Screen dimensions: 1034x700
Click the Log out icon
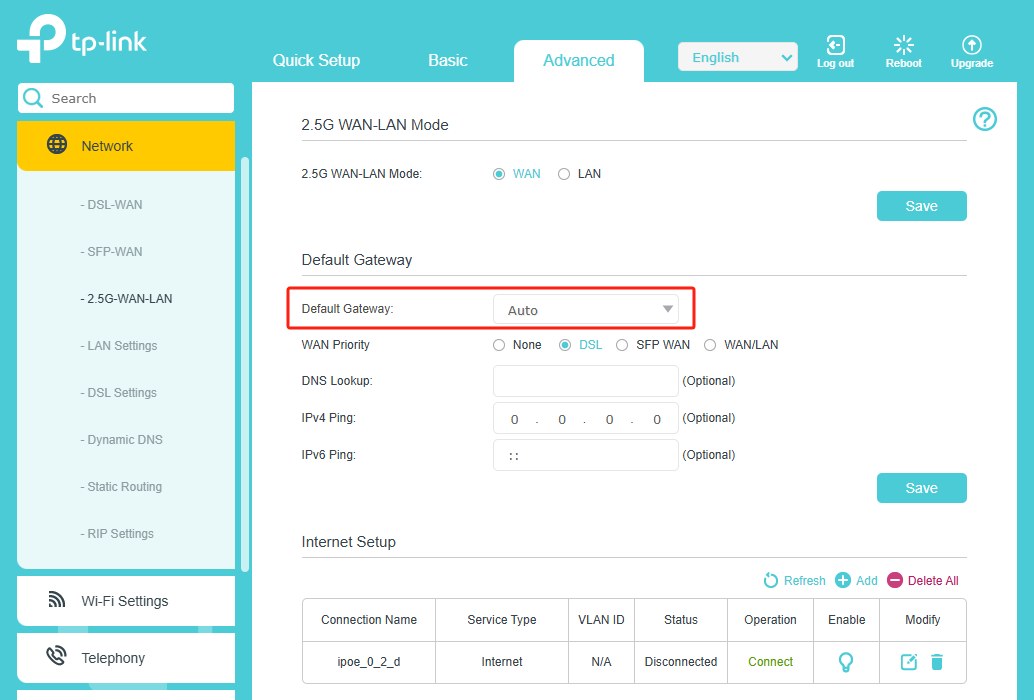point(835,46)
